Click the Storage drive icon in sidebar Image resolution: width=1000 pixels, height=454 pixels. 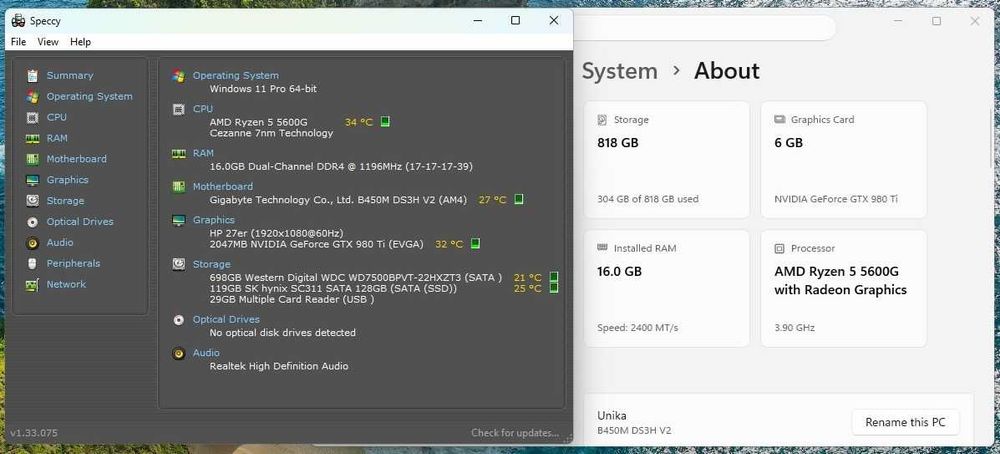[33, 201]
